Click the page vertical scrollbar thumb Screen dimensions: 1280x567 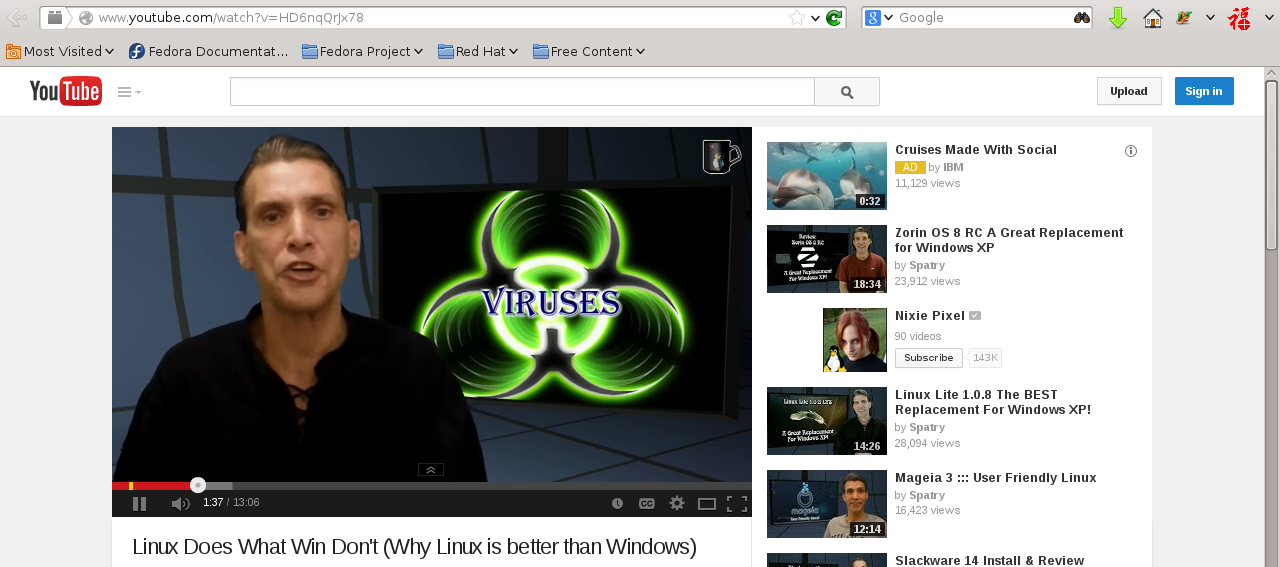click(x=1272, y=165)
